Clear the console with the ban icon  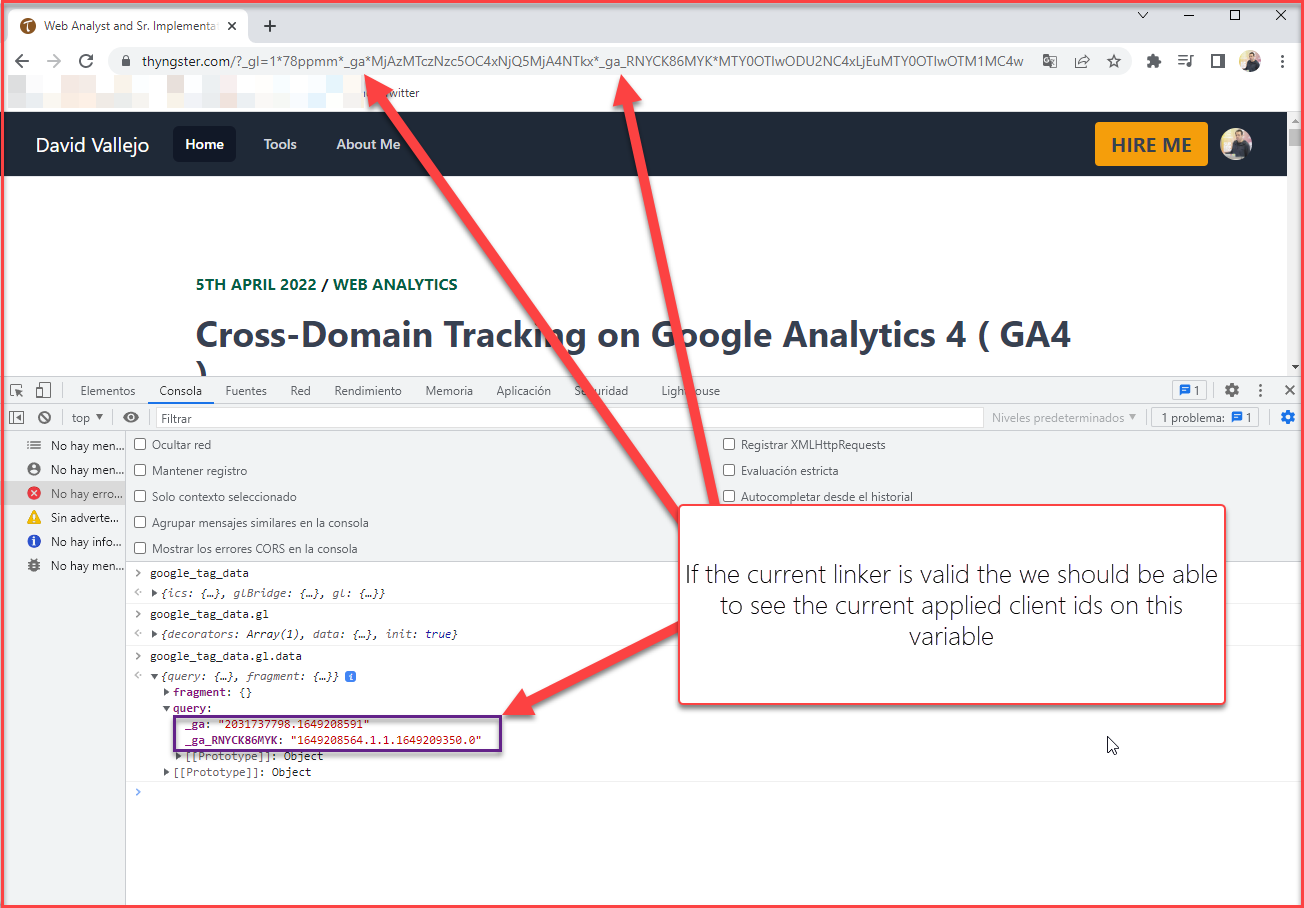click(x=44, y=418)
